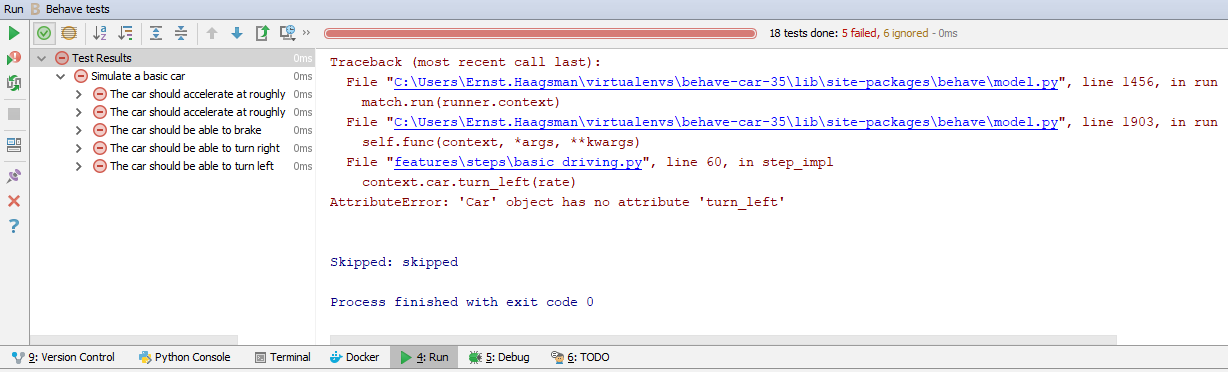Viewport: 1228px width, 372px height.
Task: Open the Terminal tool tab
Action: (282, 357)
